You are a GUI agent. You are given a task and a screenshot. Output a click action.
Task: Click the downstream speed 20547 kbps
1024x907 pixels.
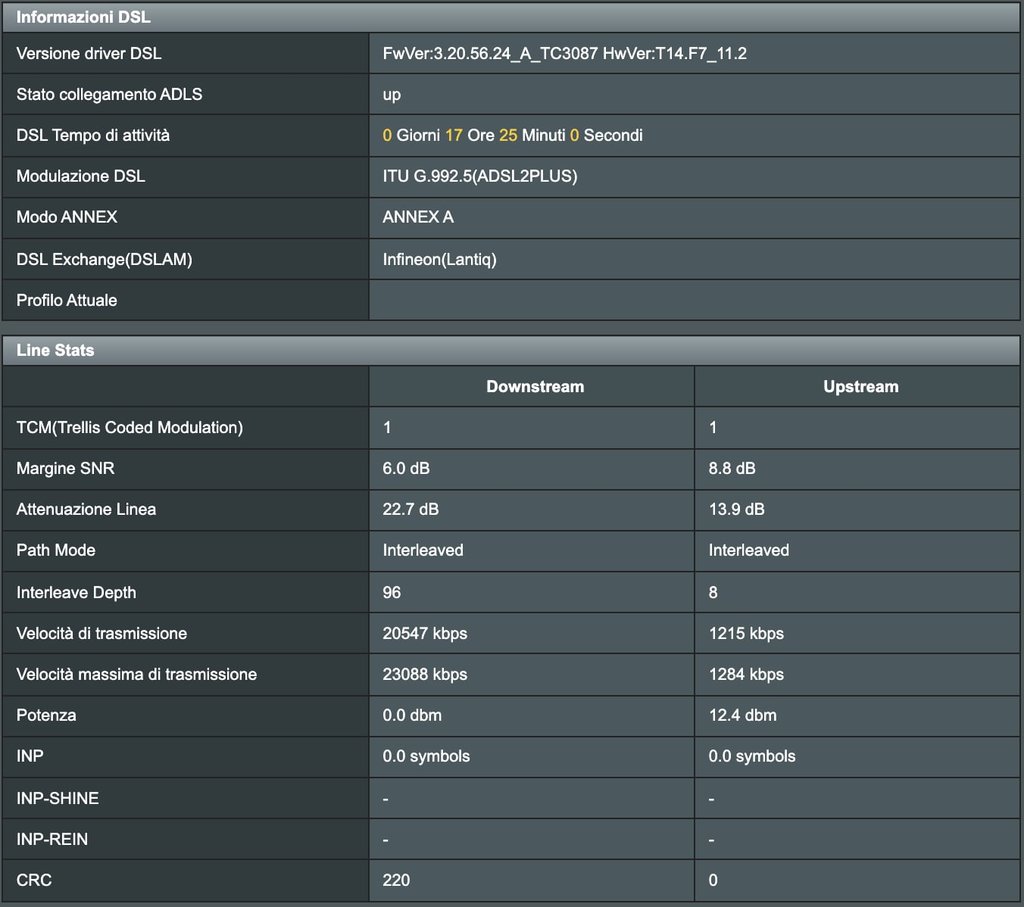click(425, 633)
